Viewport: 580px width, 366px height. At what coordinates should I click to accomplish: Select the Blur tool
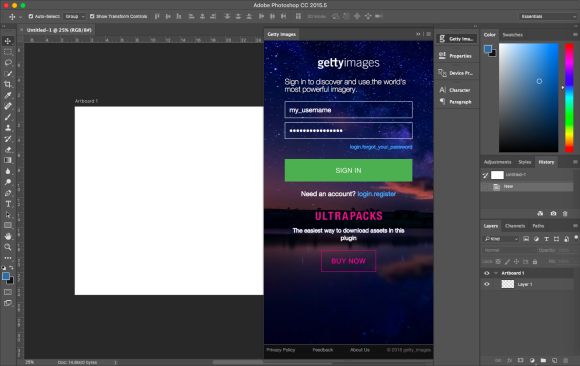click(x=8, y=171)
